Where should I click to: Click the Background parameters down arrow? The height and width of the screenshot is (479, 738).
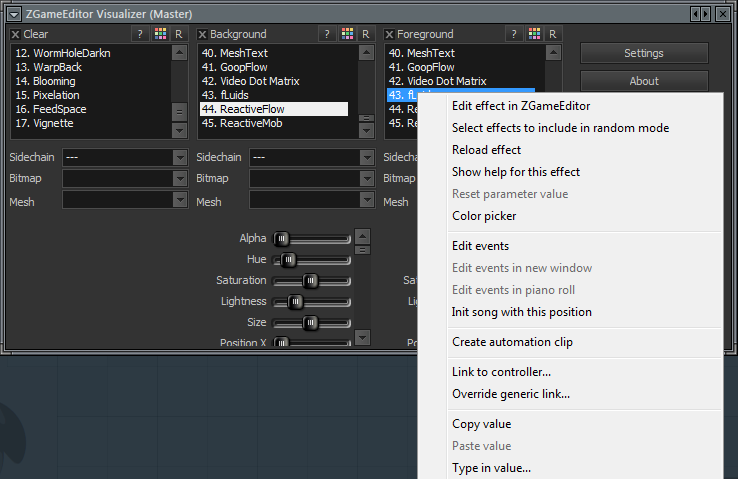pos(362,337)
